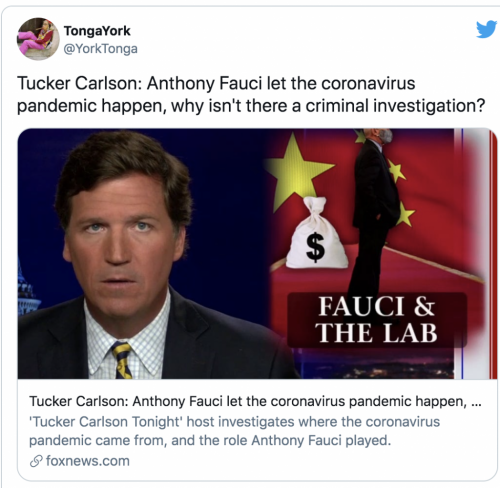Image resolution: width=500 pixels, height=488 pixels.
Task: Click the link chain icon beside foxnews.com
Action: (36, 461)
